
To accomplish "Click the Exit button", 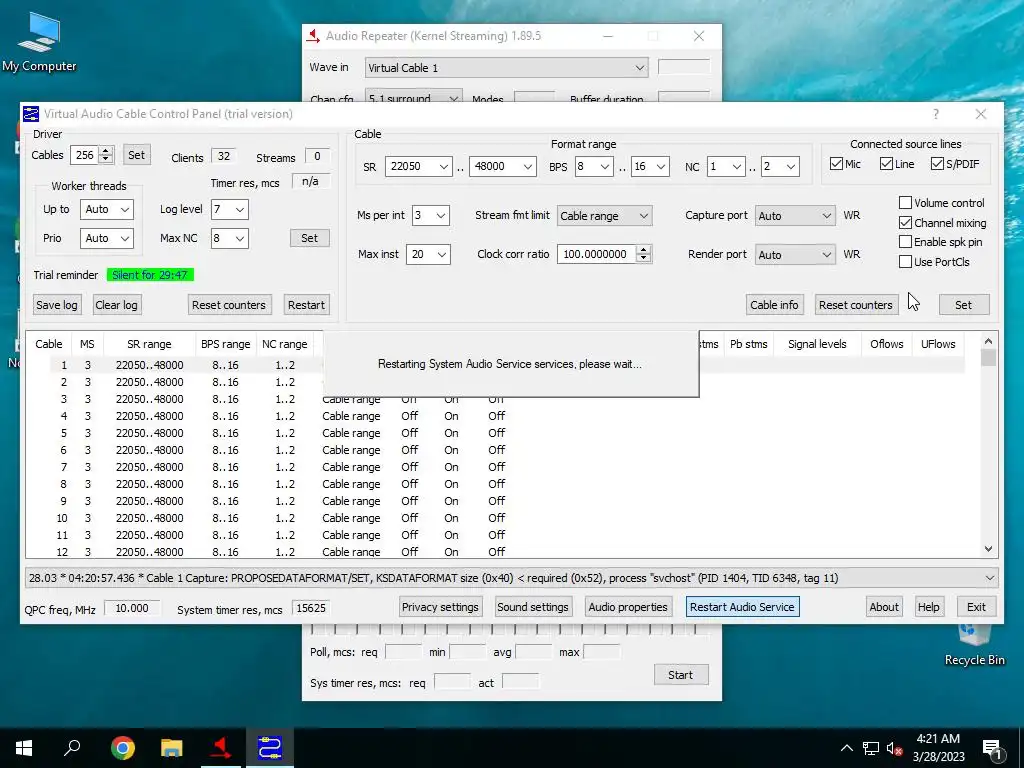I will tap(976, 607).
